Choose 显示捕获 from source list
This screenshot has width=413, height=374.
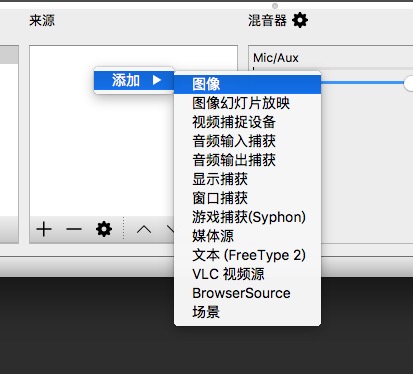[247, 179]
